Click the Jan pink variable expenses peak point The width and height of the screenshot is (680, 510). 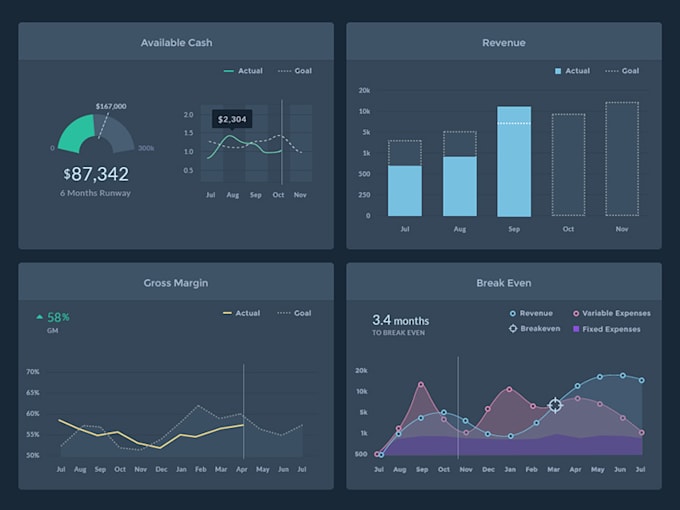click(510, 389)
